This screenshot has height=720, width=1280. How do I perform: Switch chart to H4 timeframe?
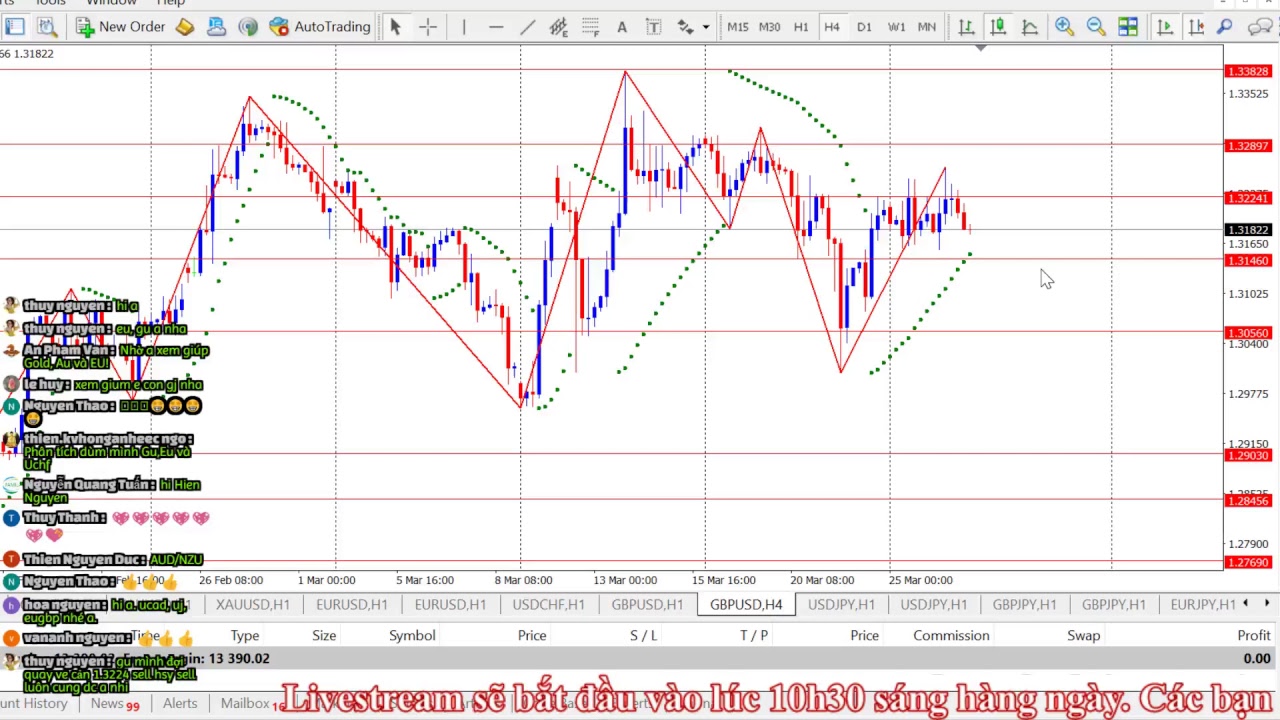pyautogui.click(x=832, y=27)
